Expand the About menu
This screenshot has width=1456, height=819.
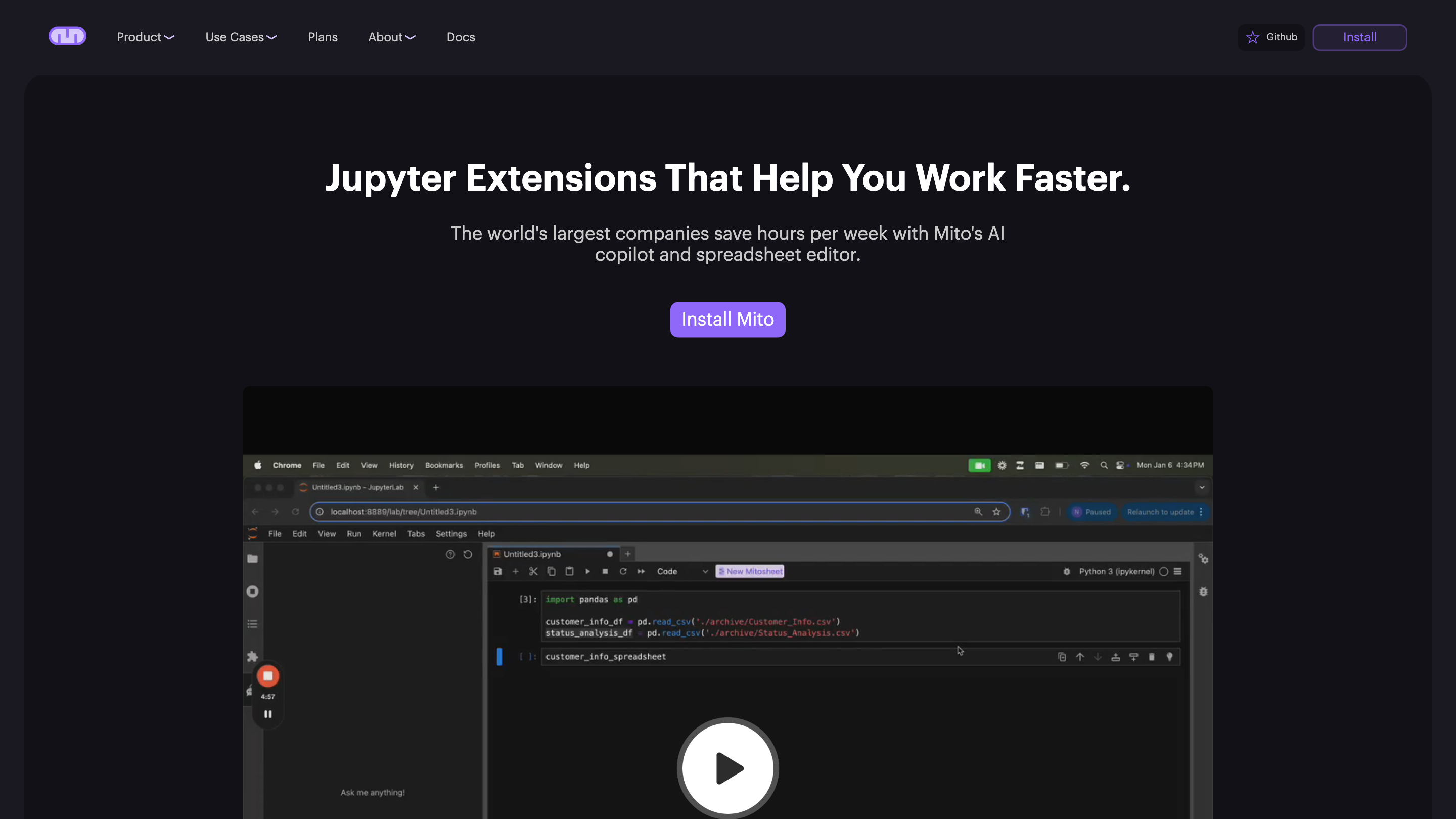pyautogui.click(x=392, y=37)
